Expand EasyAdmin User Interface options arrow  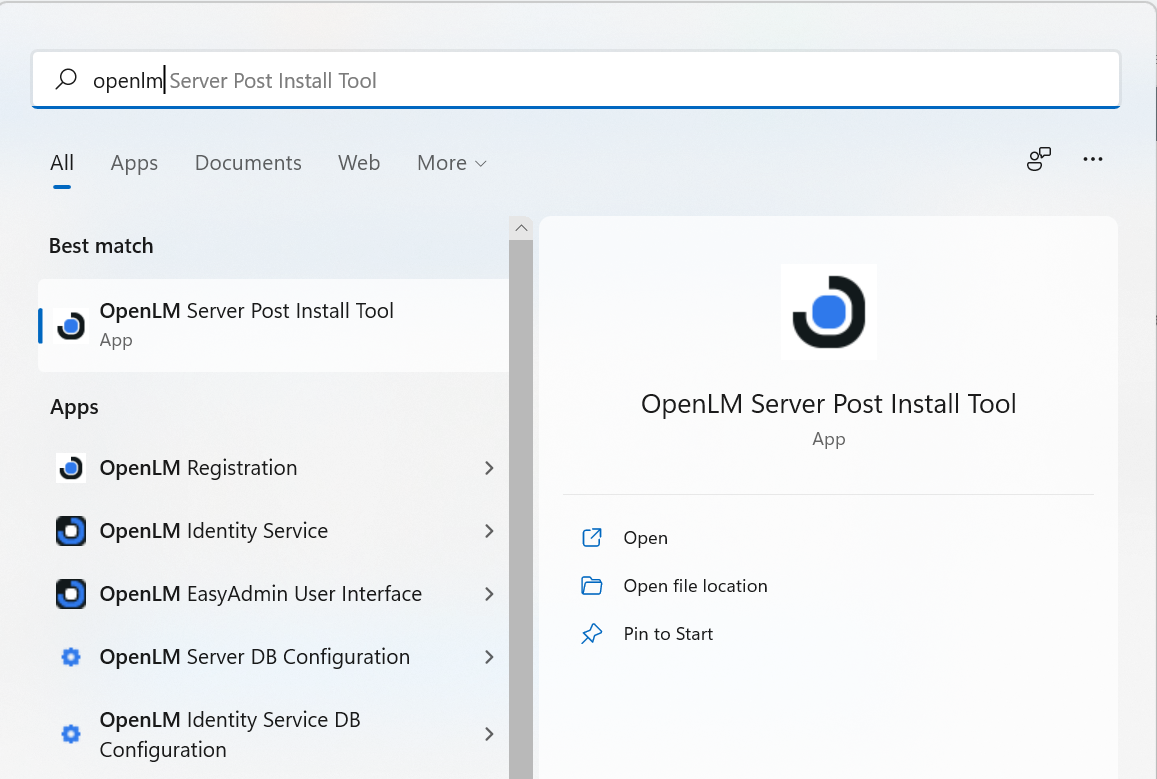489,594
